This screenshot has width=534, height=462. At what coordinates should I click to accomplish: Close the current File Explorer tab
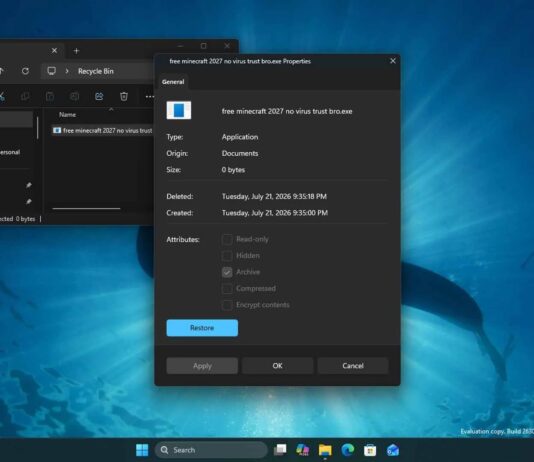[54, 51]
